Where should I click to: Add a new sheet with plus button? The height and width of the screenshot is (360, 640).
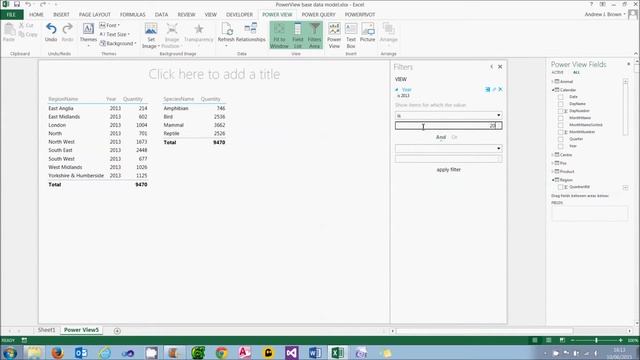pyautogui.click(x=117, y=331)
